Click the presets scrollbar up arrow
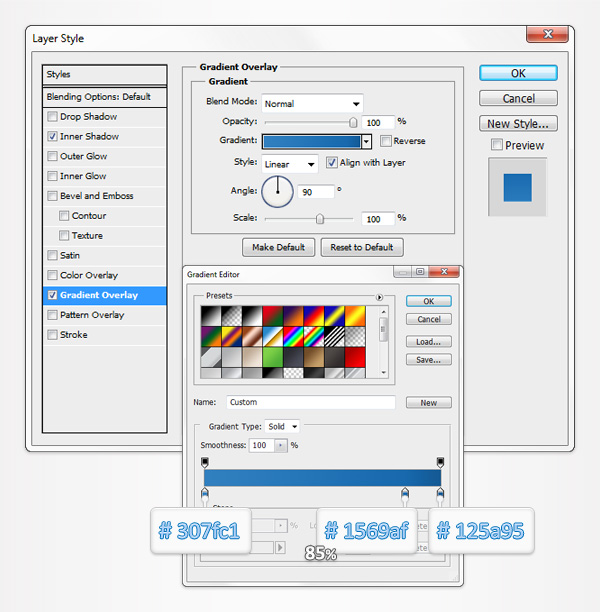The height and width of the screenshot is (612, 600). click(383, 312)
